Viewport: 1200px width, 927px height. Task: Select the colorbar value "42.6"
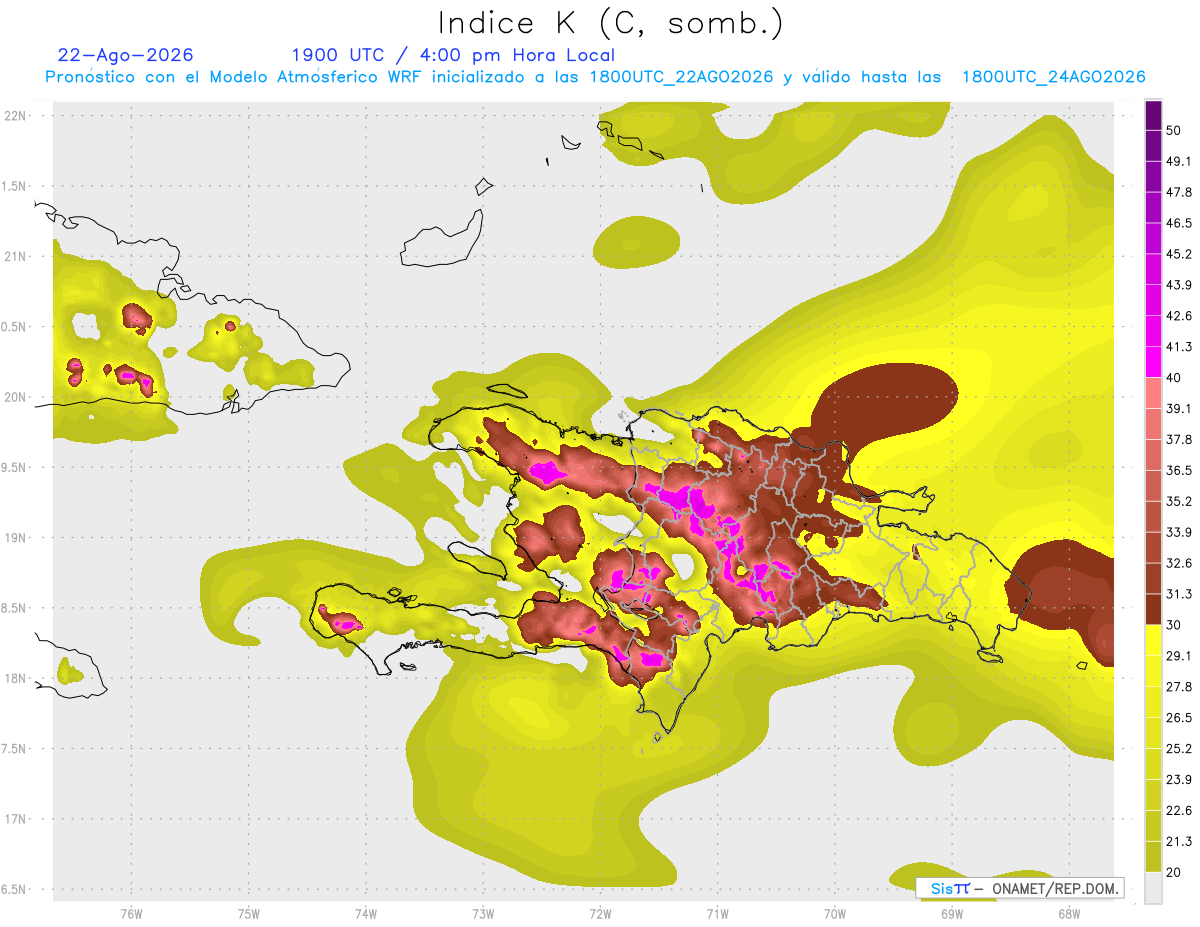[1178, 316]
